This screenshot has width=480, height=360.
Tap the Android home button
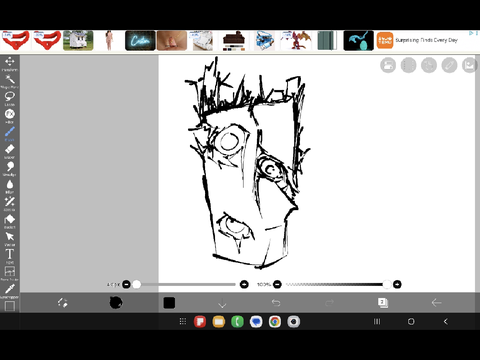[x=411, y=321]
